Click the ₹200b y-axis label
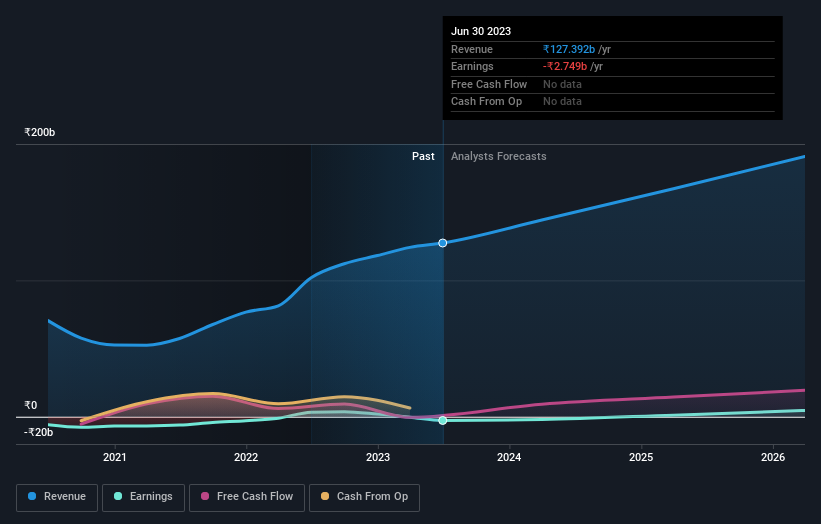821x524 pixels. point(39,132)
